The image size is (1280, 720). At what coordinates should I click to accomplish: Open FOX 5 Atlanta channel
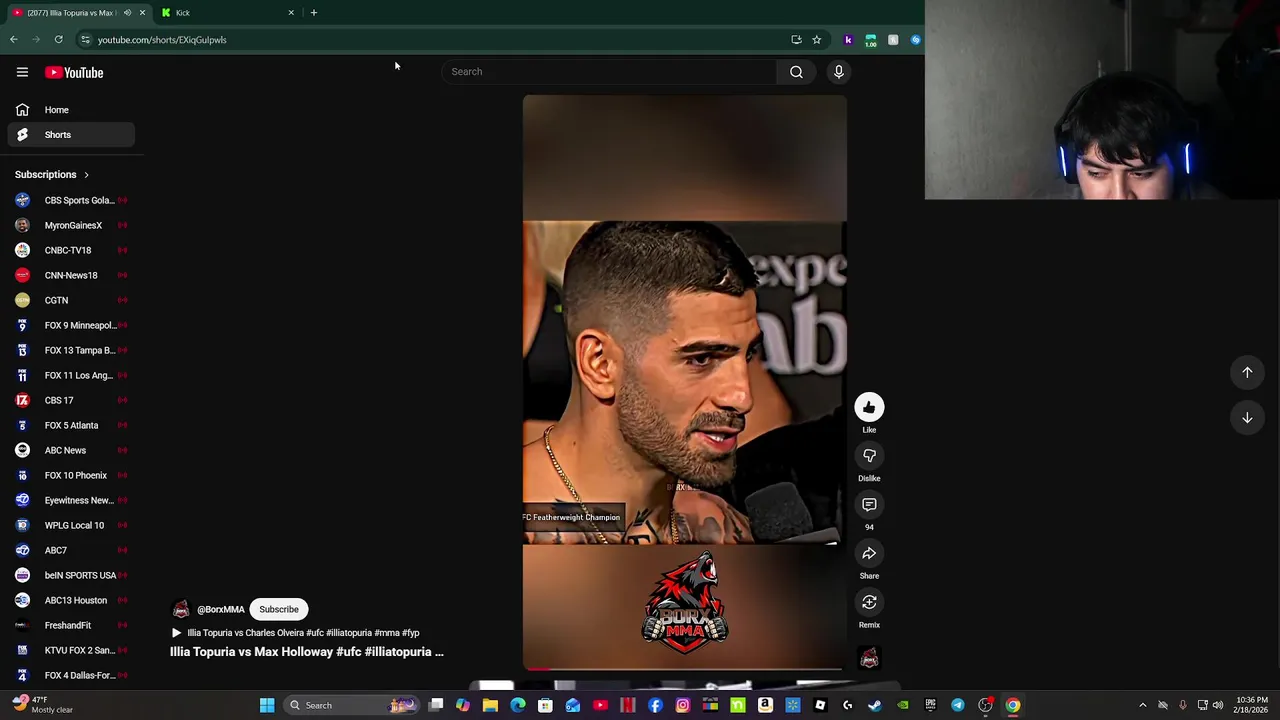point(71,425)
